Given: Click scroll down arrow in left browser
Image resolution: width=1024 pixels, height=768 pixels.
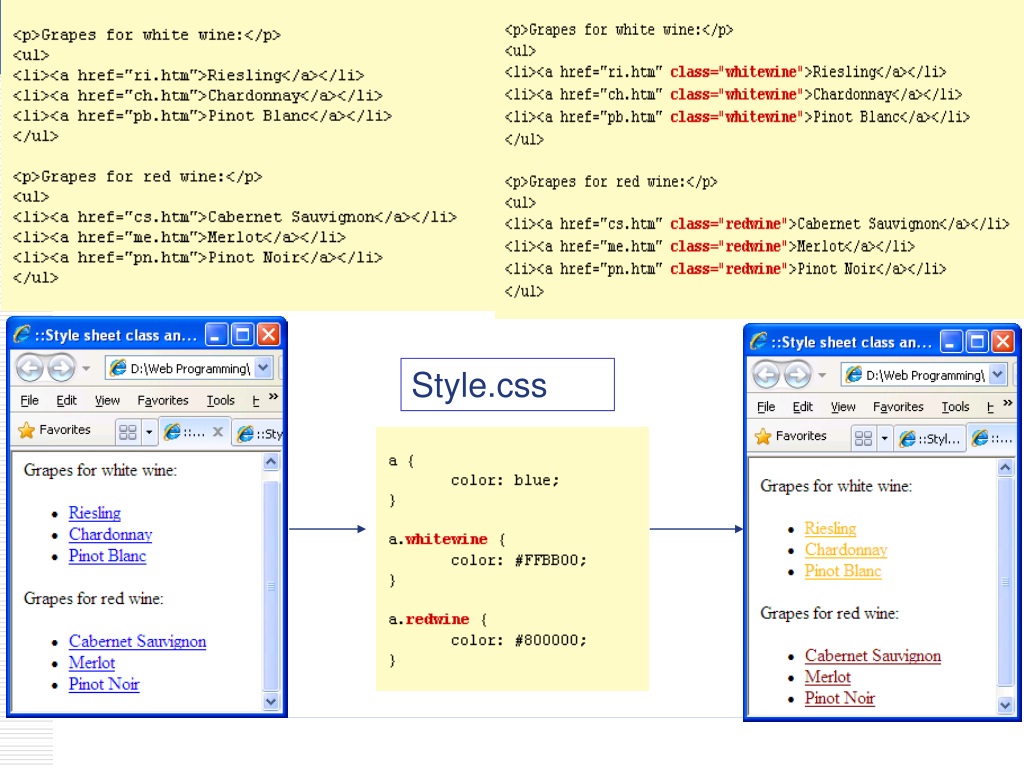Looking at the screenshot, I should (271, 702).
